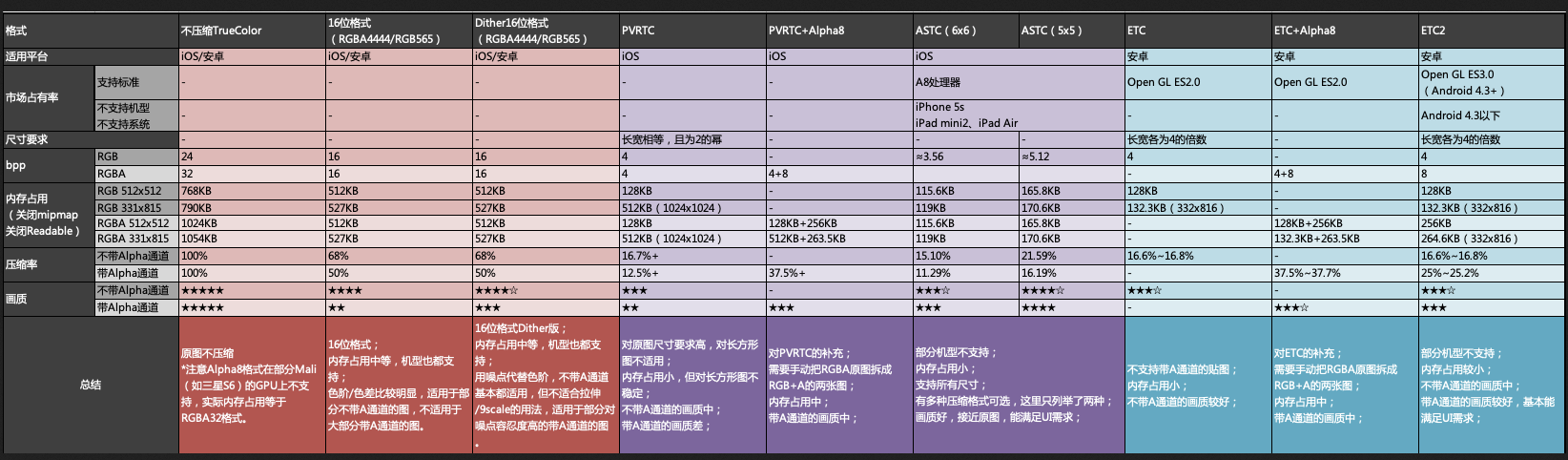Click the 16.19% compression value
This screenshot has height=460, width=1568.
pyautogui.click(x=1071, y=273)
